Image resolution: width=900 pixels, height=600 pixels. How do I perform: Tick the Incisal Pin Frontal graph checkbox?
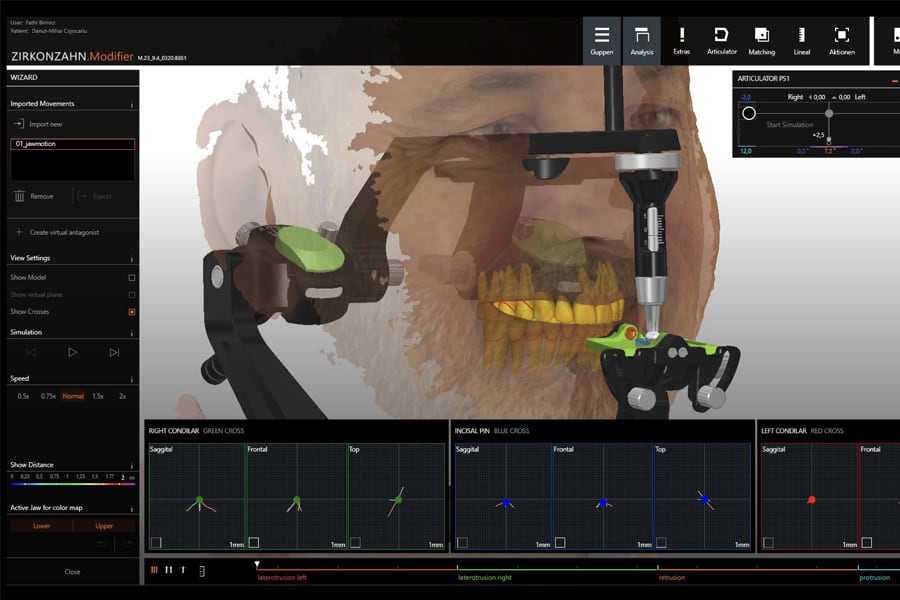pyautogui.click(x=560, y=542)
